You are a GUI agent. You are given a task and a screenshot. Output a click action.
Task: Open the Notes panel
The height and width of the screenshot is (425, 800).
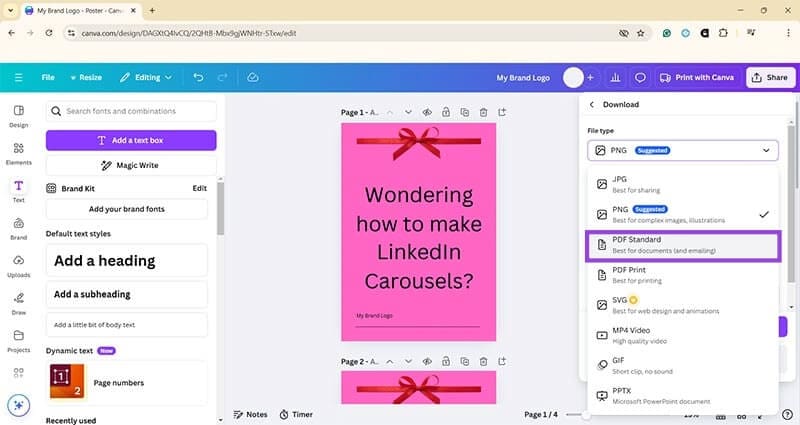click(250, 414)
